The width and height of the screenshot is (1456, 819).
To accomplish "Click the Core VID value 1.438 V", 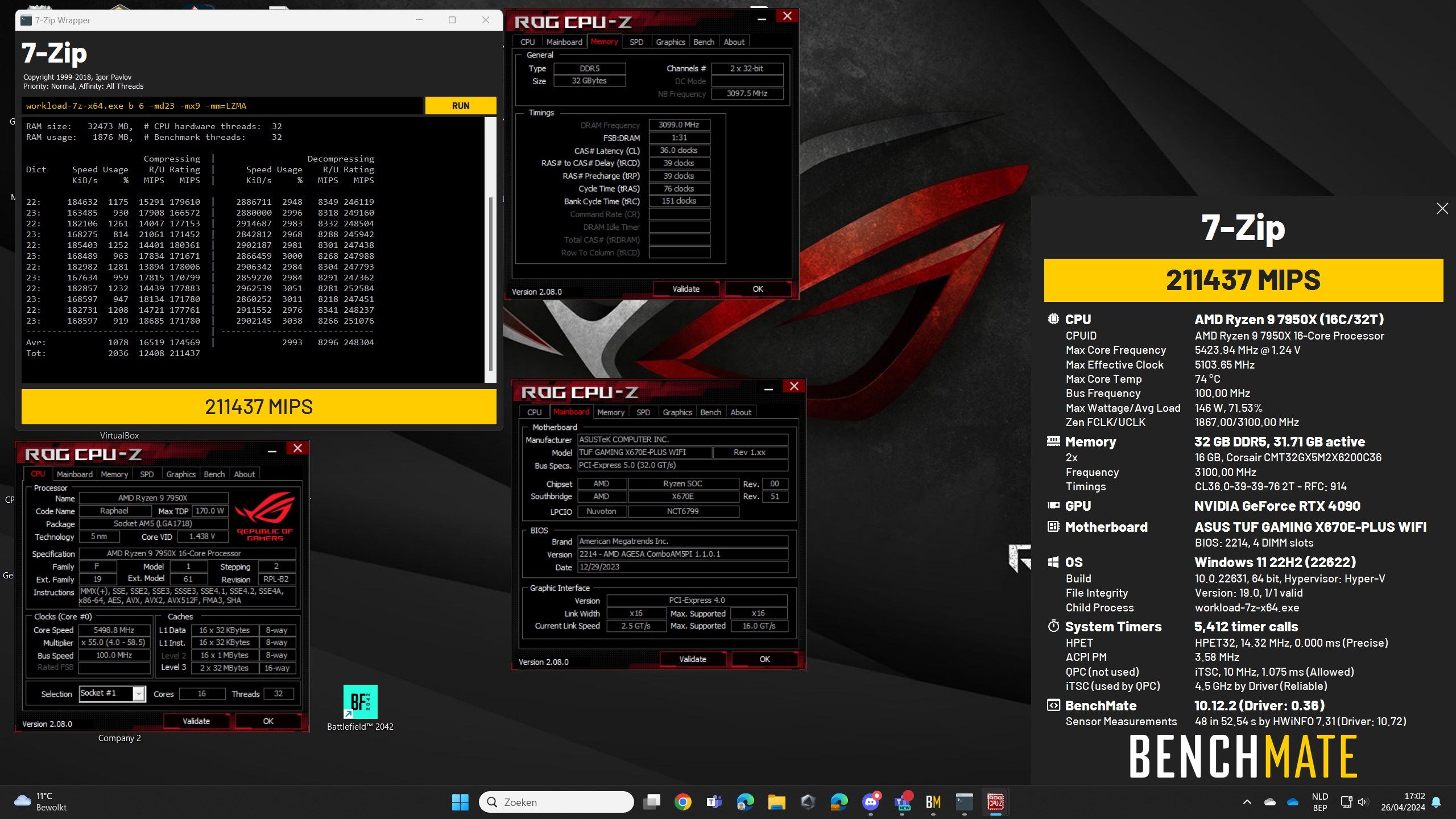I will (202, 536).
